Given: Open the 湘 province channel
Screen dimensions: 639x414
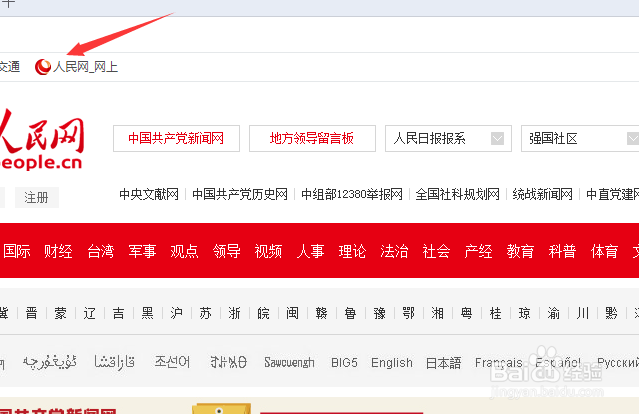Looking at the screenshot, I should click(437, 313).
